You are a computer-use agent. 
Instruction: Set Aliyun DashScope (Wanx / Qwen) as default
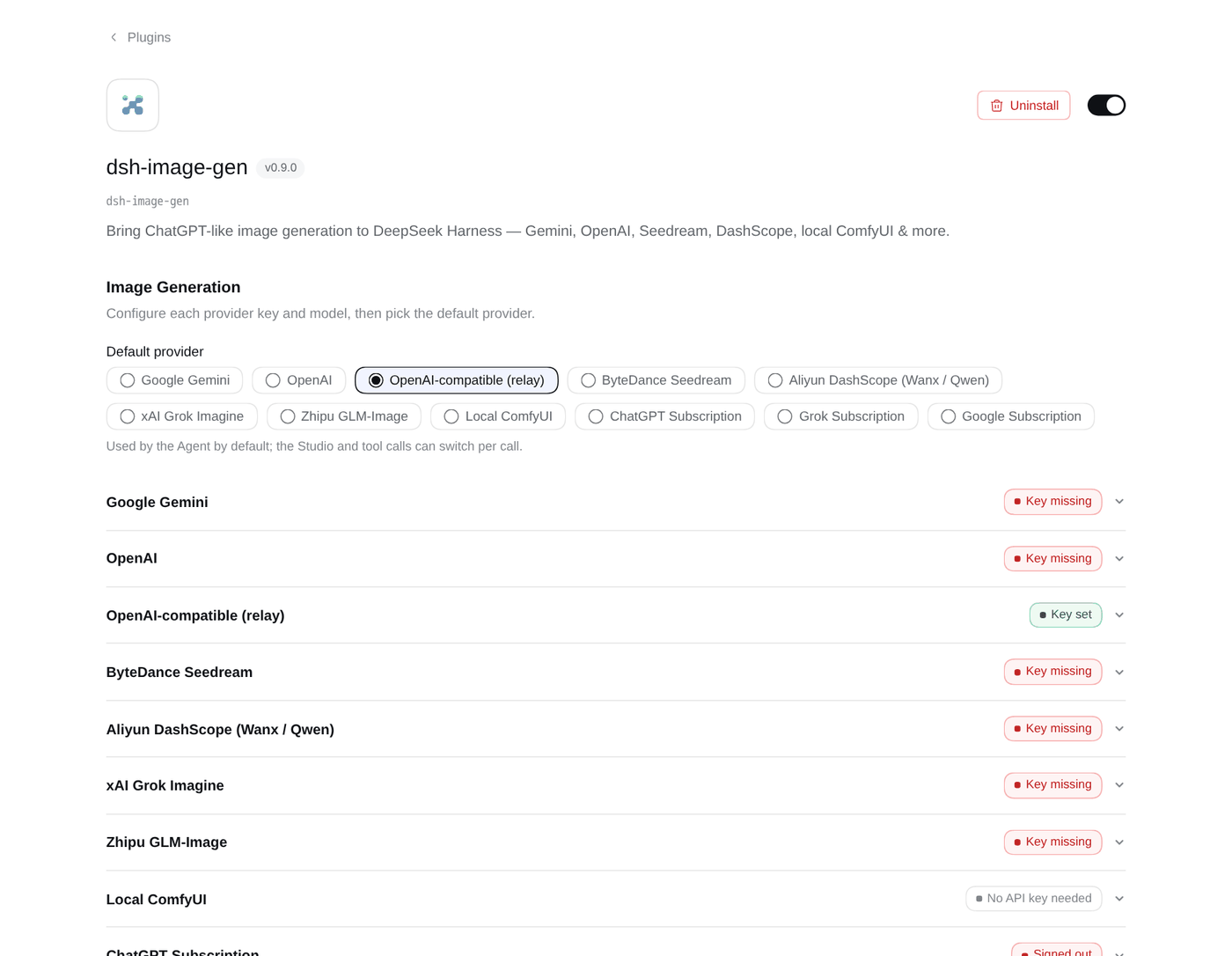[878, 380]
